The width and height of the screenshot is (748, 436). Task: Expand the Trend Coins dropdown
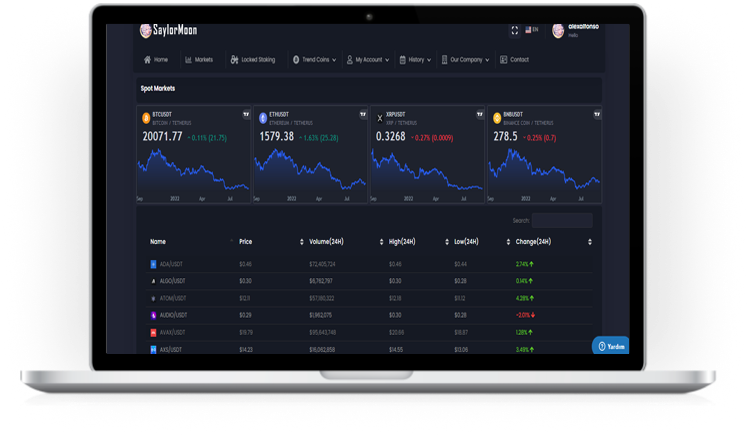(315, 60)
